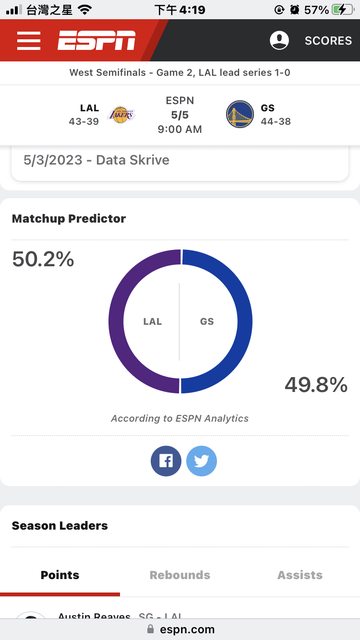Tap the lock icon beside espn.com
The height and width of the screenshot is (640, 360).
(151, 629)
